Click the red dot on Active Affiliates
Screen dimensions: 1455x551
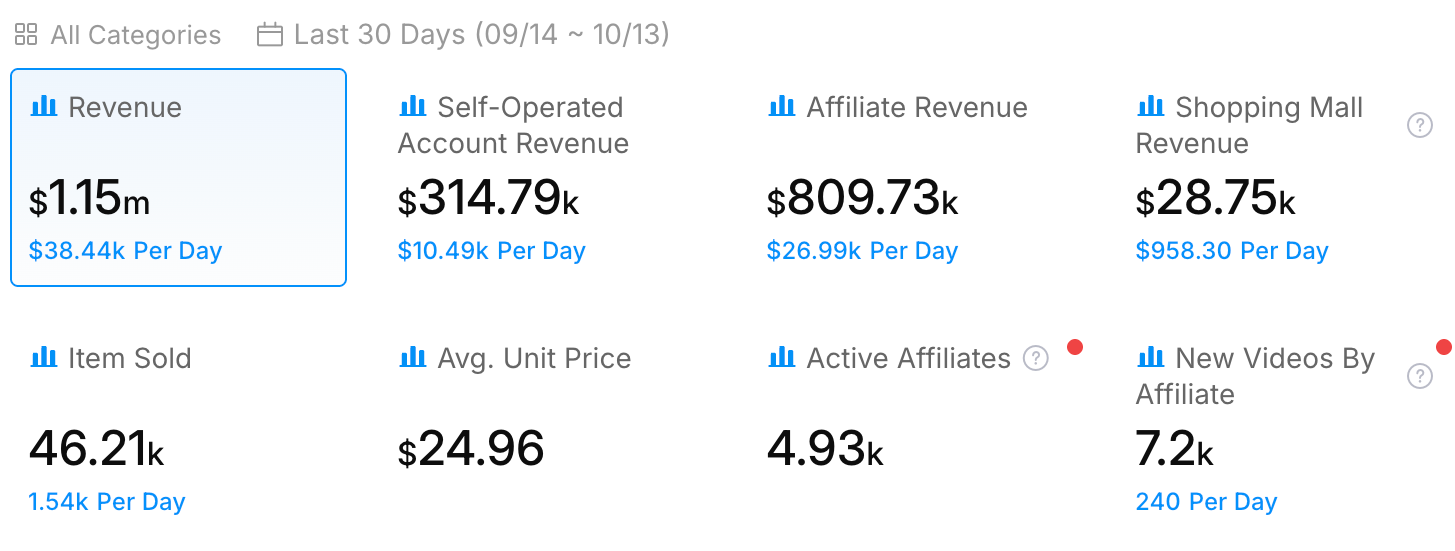tap(1075, 347)
